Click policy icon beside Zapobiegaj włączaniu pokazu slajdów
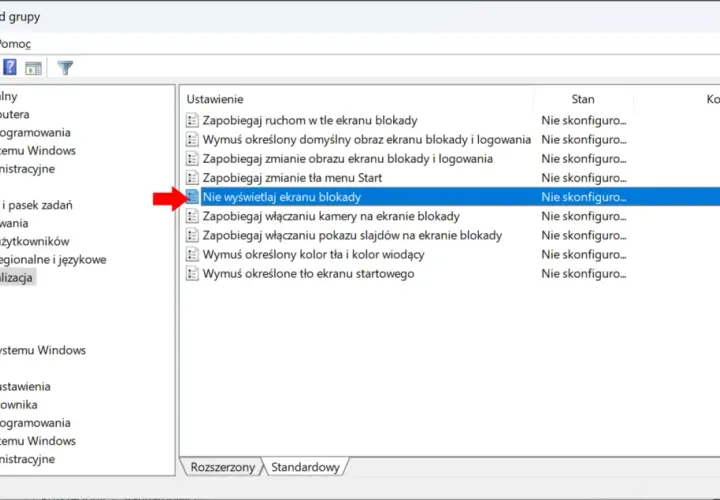This screenshot has height=500, width=720. point(192,236)
